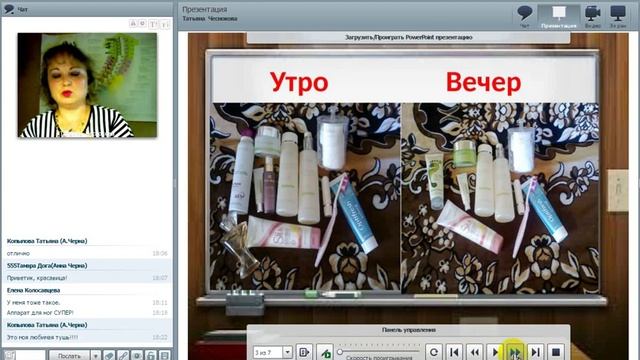Expand the arrow beside "3 из 7"
The width and height of the screenshot is (640, 360).
pos(288,352)
